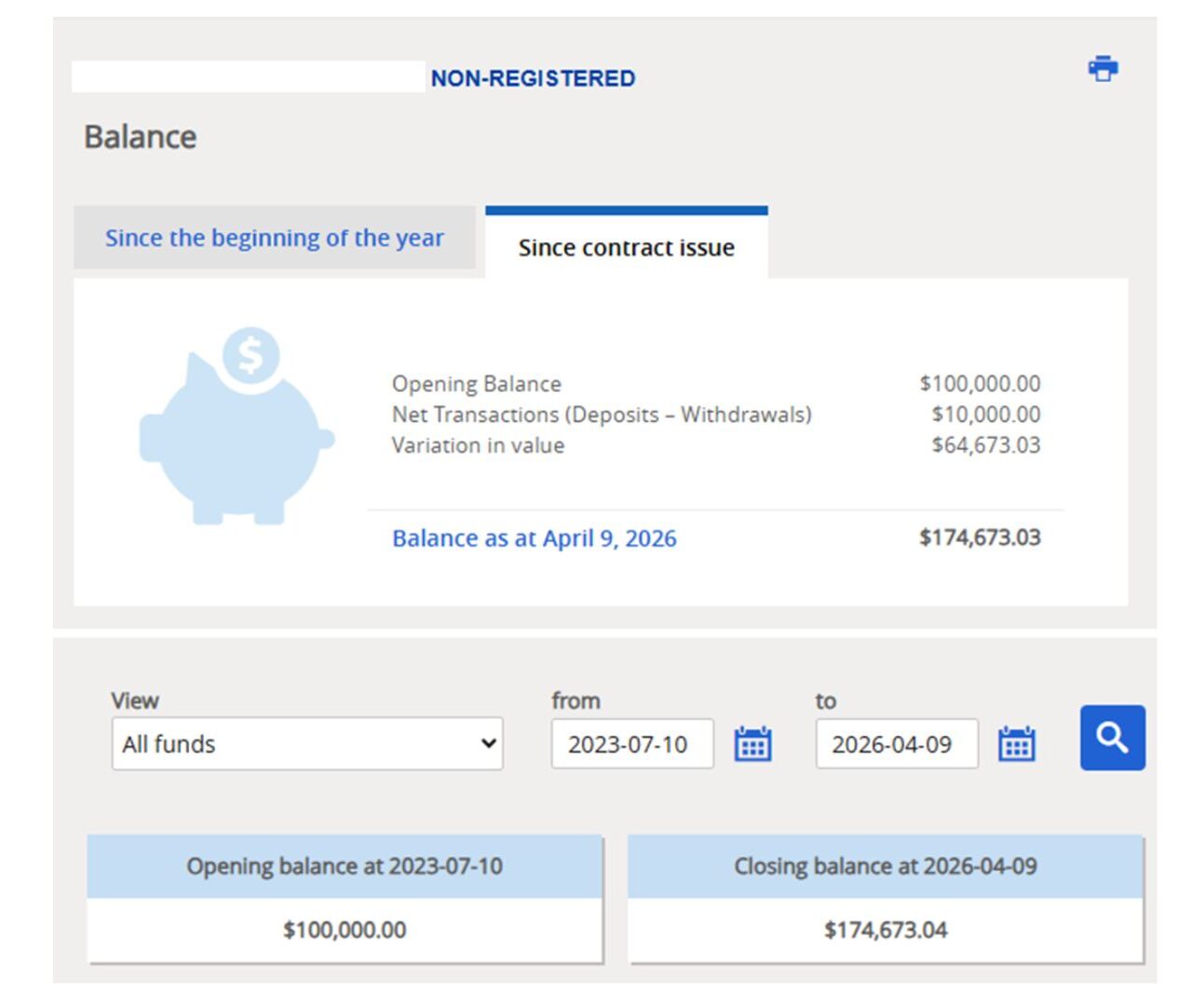The height and width of the screenshot is (1006, 1204).
Task: Select the Since contract issue tab
Action: tap(627, 247)
